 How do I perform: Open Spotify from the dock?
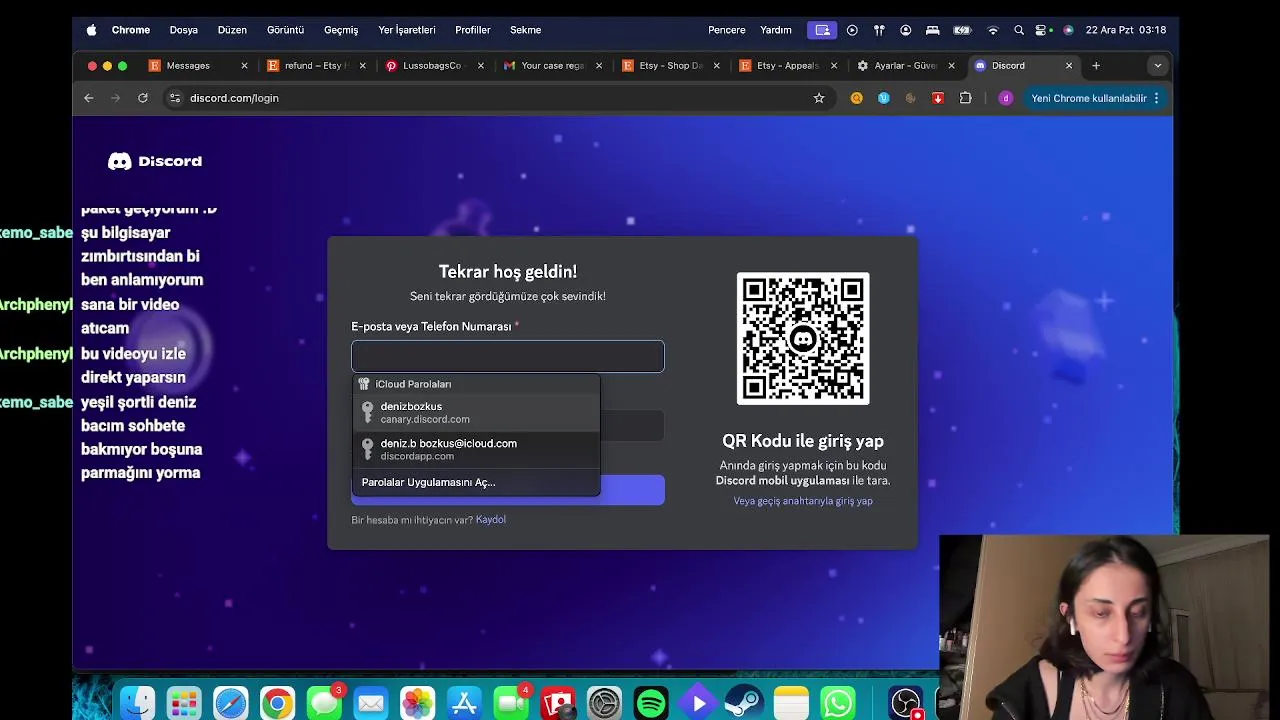click(651, 703)
